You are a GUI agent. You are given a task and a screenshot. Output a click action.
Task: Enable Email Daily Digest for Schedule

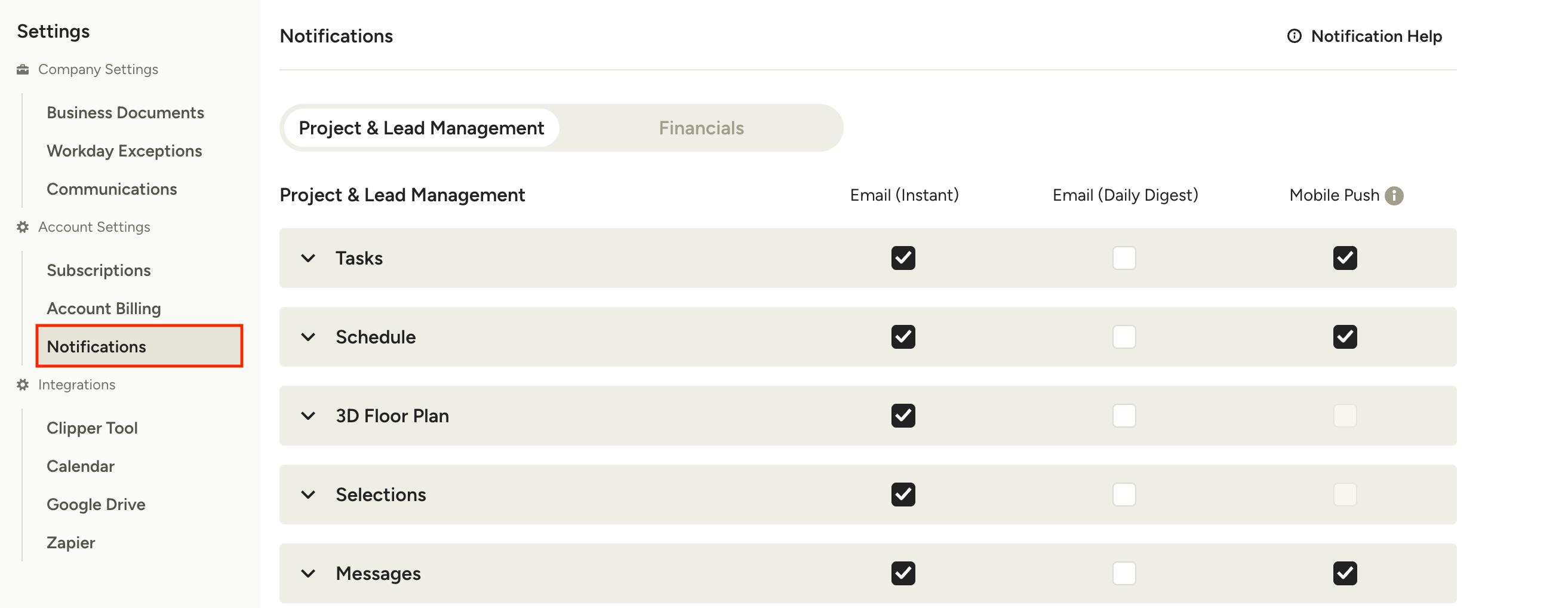click(x=1124, y=337)
